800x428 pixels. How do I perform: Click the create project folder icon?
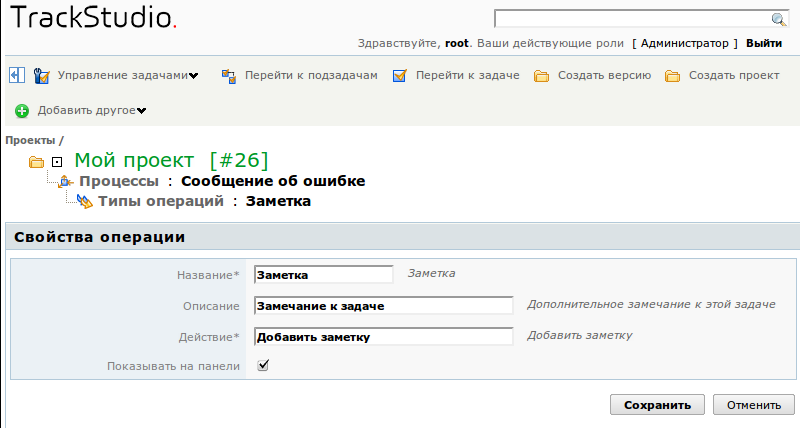point(672,76)
